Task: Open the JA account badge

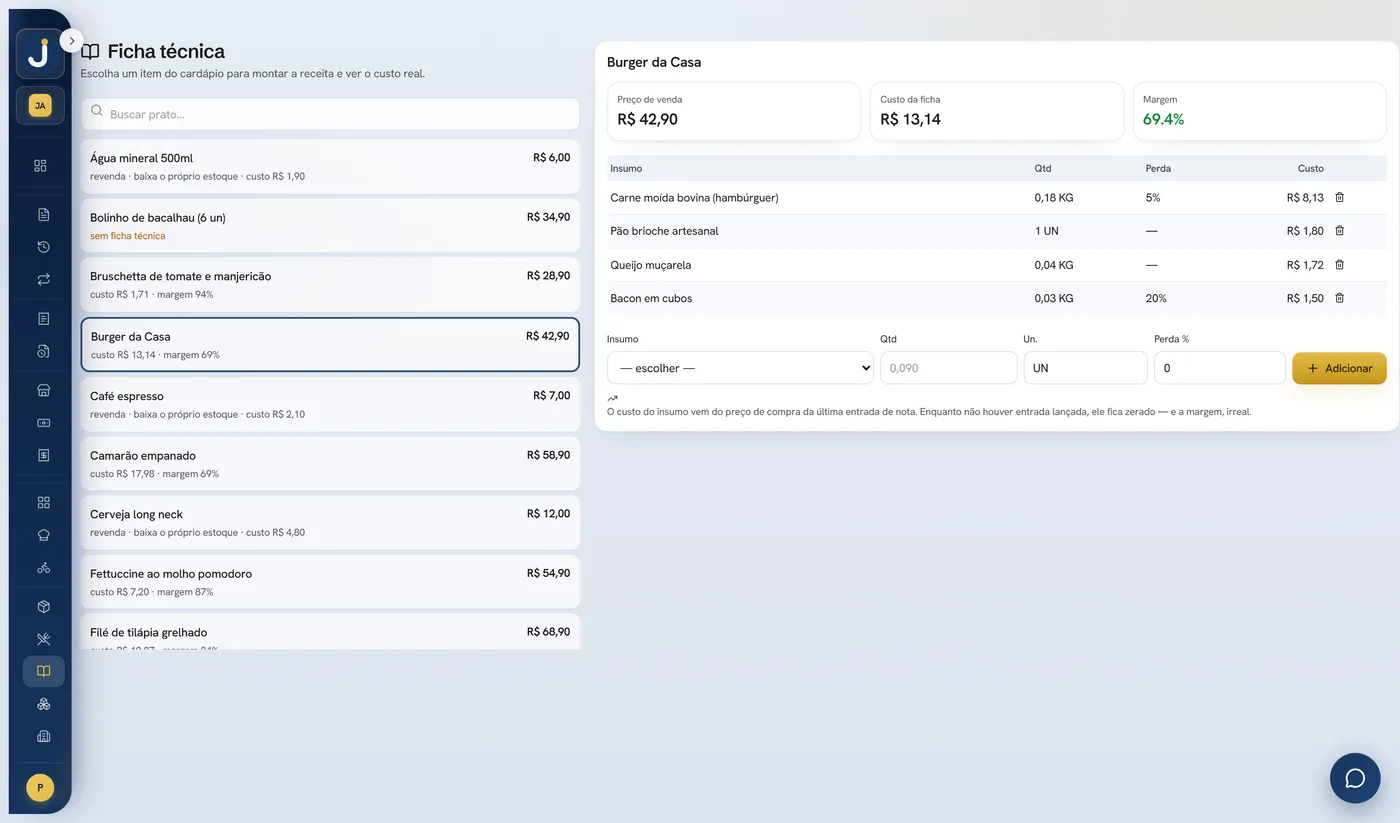Action: [40, 105]
